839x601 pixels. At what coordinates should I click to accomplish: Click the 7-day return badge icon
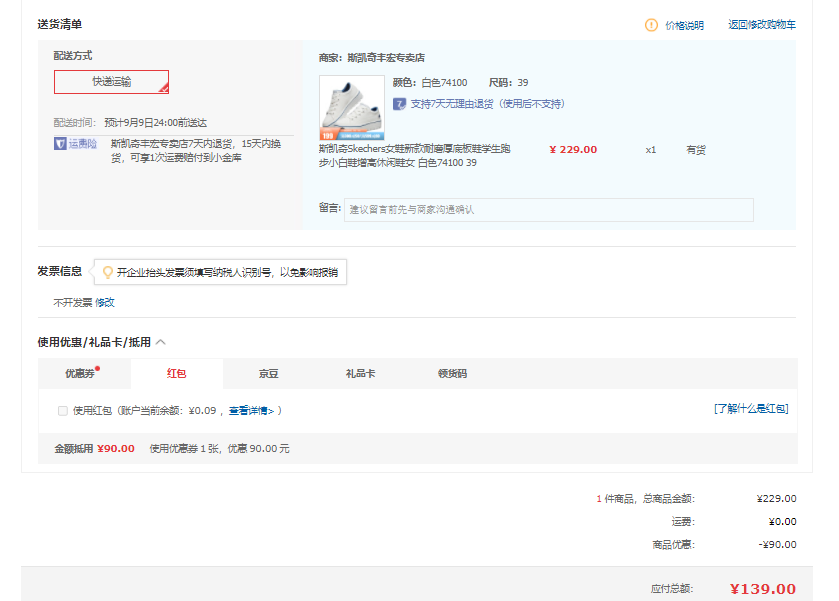pyautogui.click(x=399, y=104)
